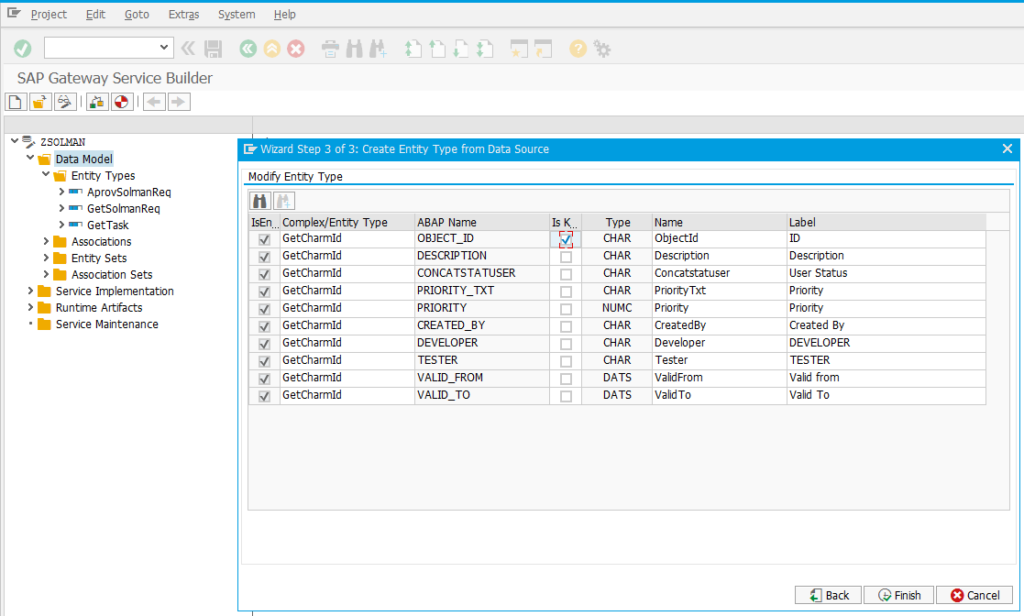Click the yellow Help question mark icon
This screenshot has width=1024, height=616.
pyautogui.click(x=578, y=48)
